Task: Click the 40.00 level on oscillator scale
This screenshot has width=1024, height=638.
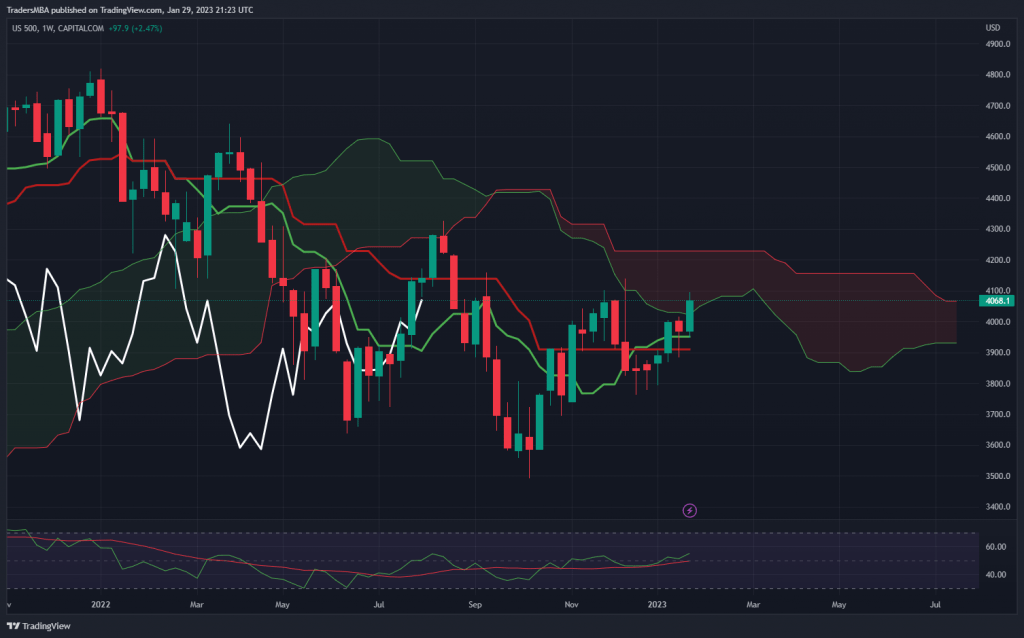Action: (995, 575)
